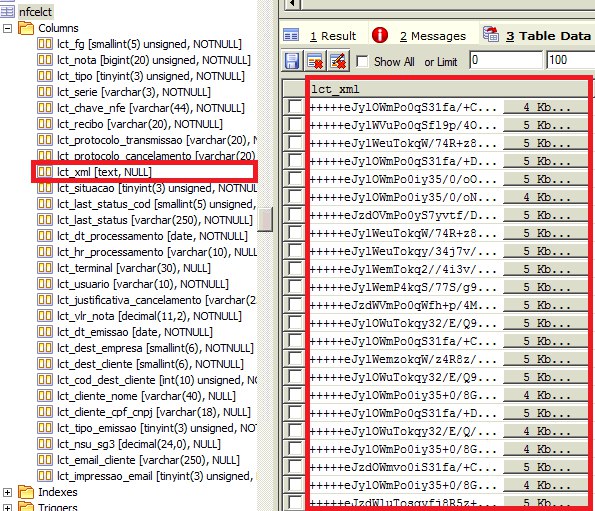Click the Columns folder icon
This screenshot has height=511, width=595.
tap(26, 28)
